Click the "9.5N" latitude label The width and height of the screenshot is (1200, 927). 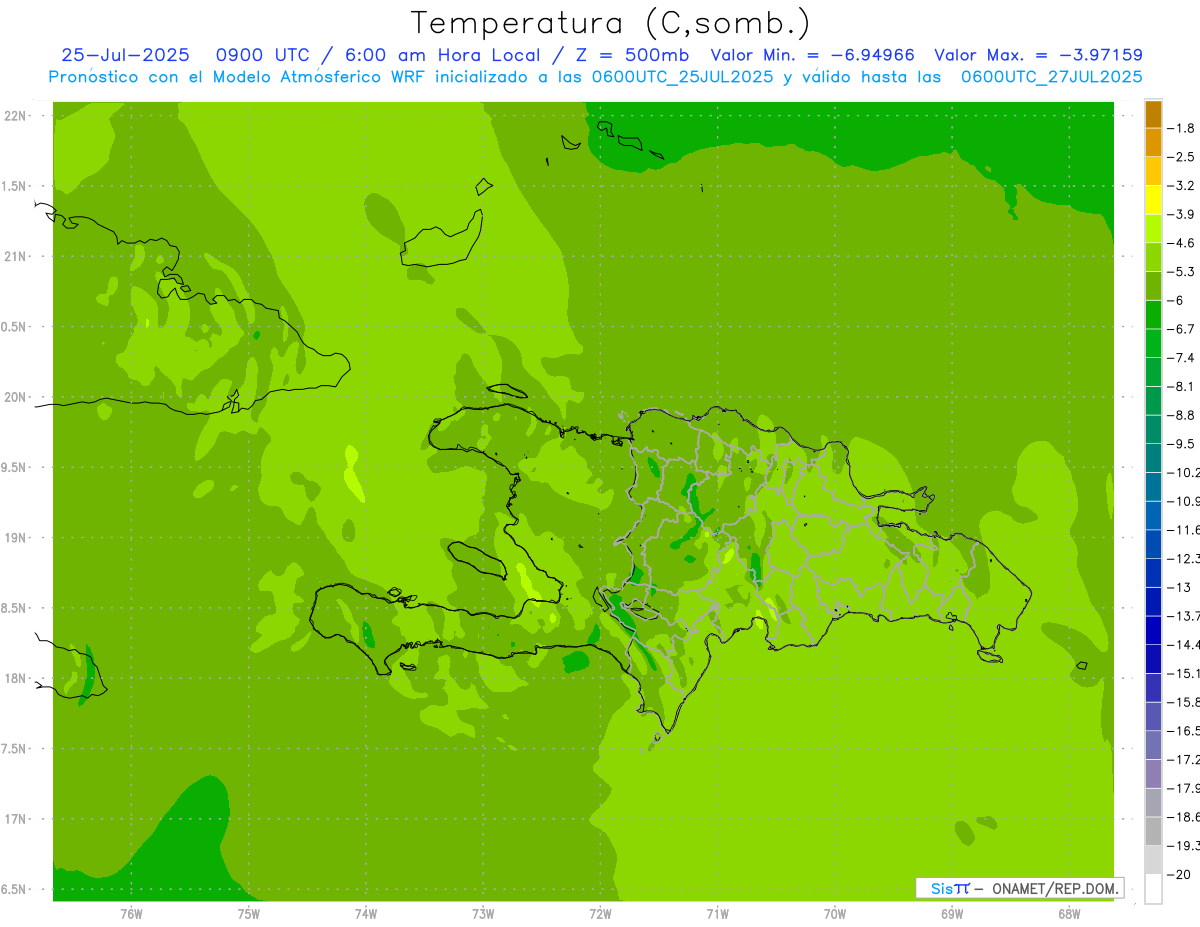[14, 467]
